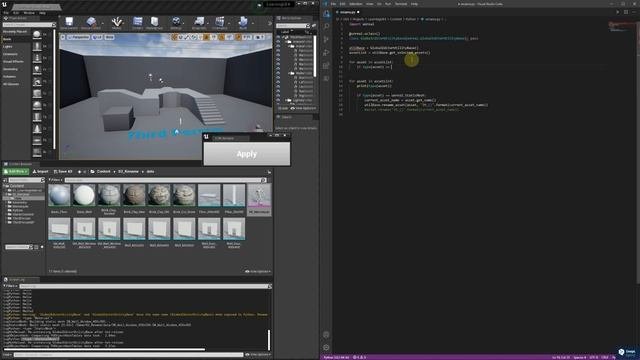Image resolution: width=640 pixels, height=360 pixels.
Task: Click Save All in Content Browser
Action: pyautogui.click(x=63, y=172)
